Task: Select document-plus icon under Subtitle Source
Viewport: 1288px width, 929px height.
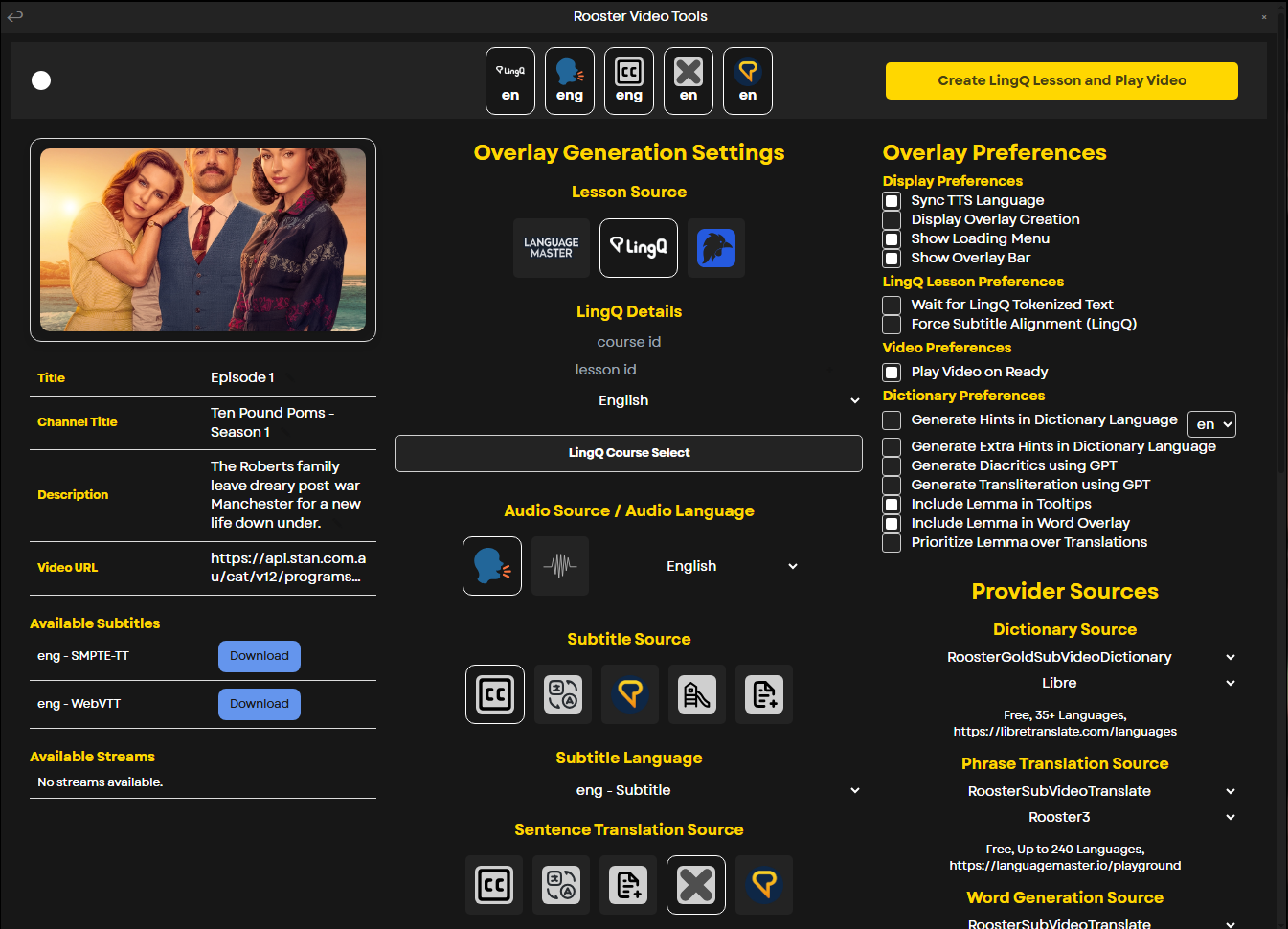Action: click(x=764, y=694)
